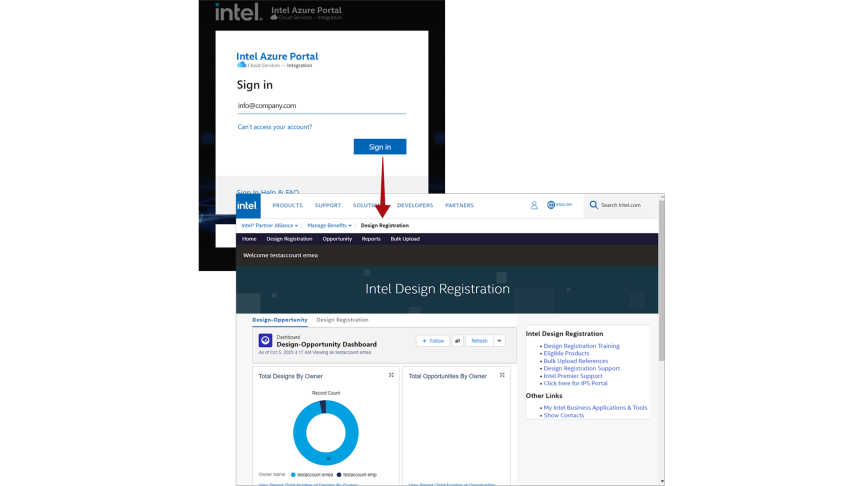The width and height of the screenshot is (864, 486).
Task: Click cloud icon under Intel Azure Portal
Action: click(241, 65)
